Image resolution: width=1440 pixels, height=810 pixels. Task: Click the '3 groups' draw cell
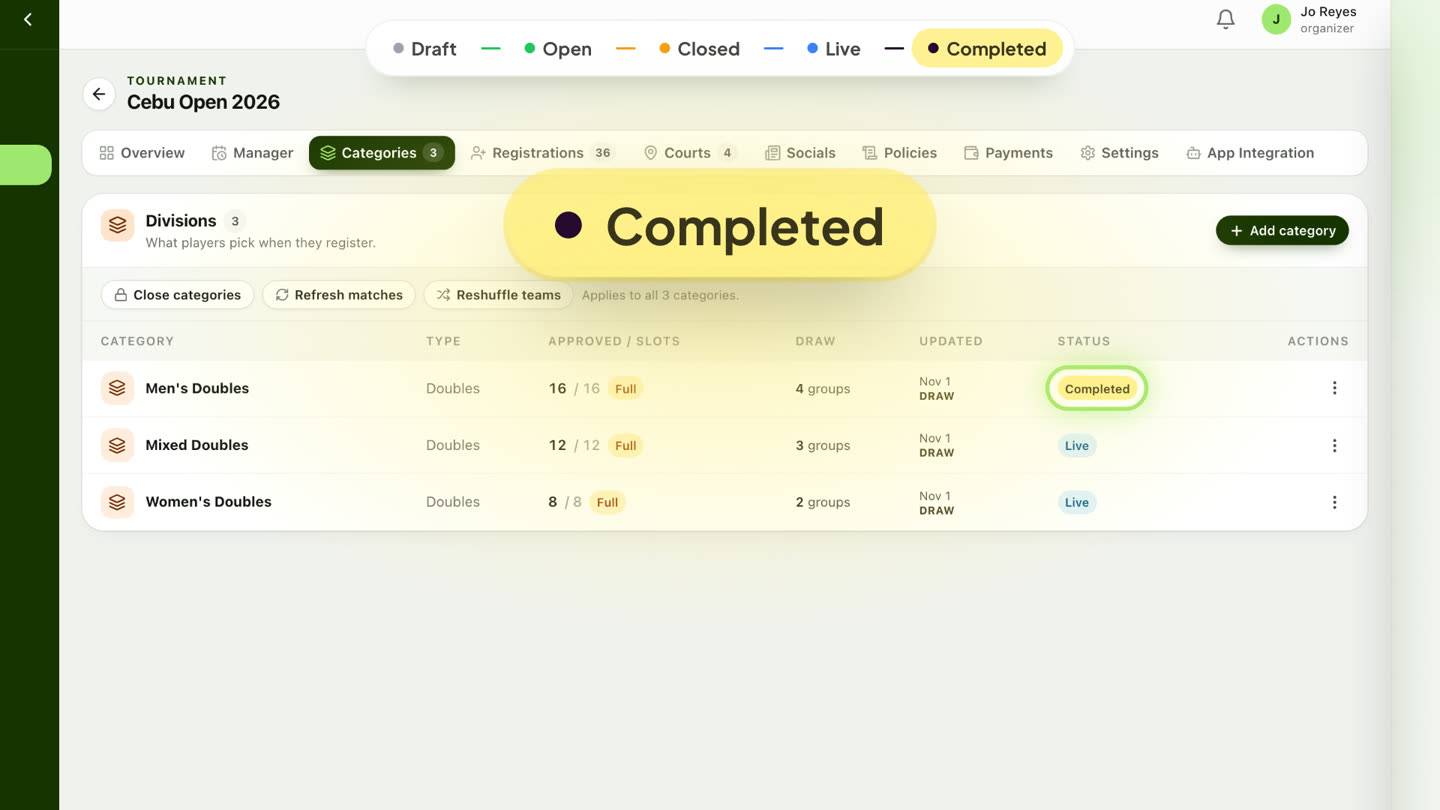(x=823, y=446)
